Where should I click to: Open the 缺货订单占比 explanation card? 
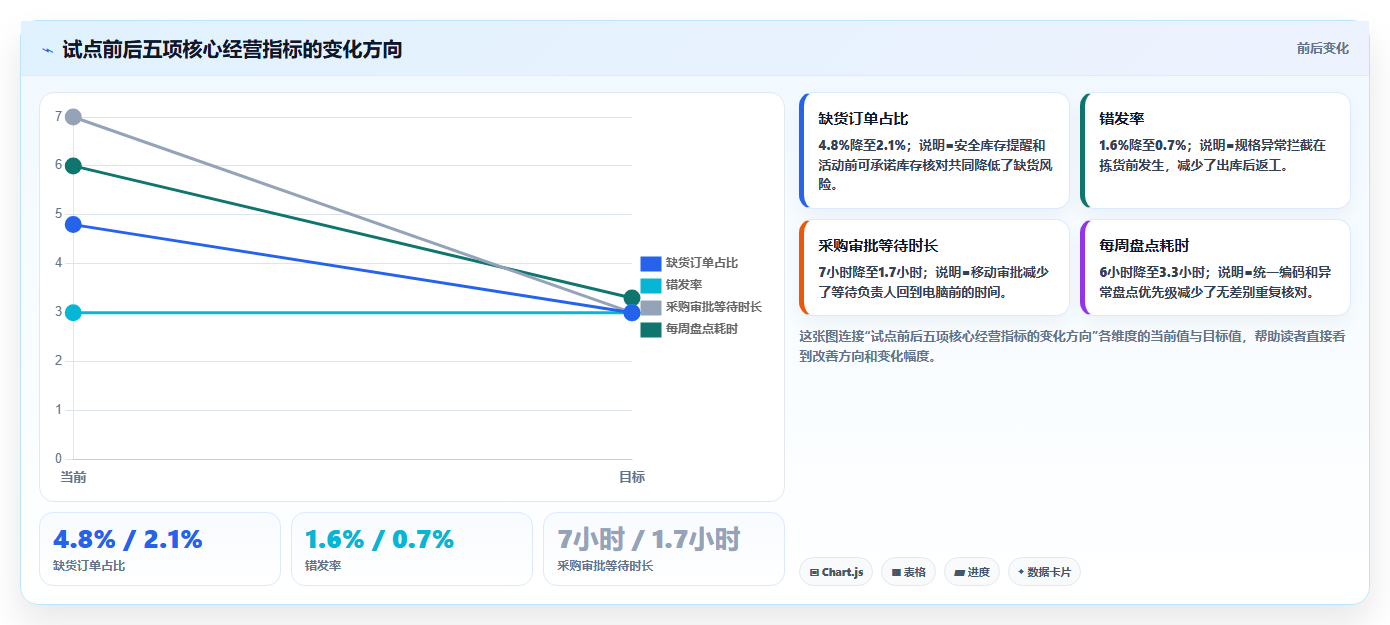pos(935,150)
